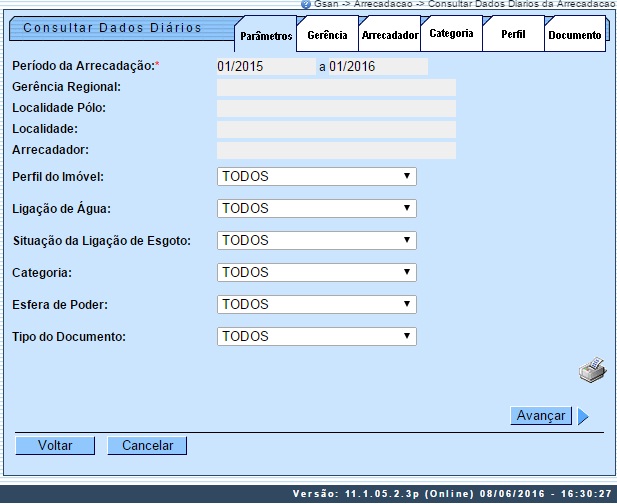Click the help question mark icon

[x=306, y=5]
